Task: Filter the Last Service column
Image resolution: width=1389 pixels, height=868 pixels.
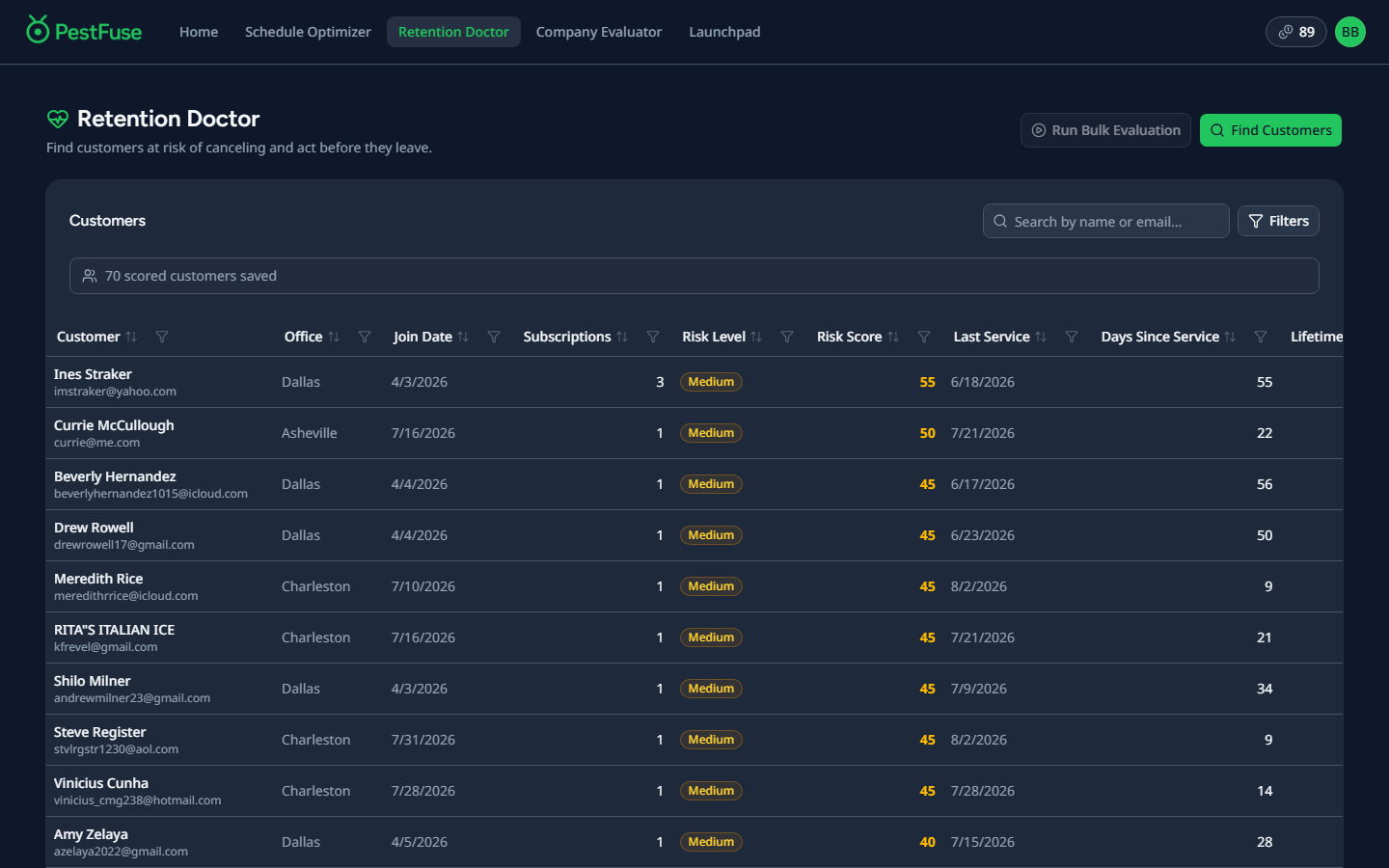Action: (1072, 337)
